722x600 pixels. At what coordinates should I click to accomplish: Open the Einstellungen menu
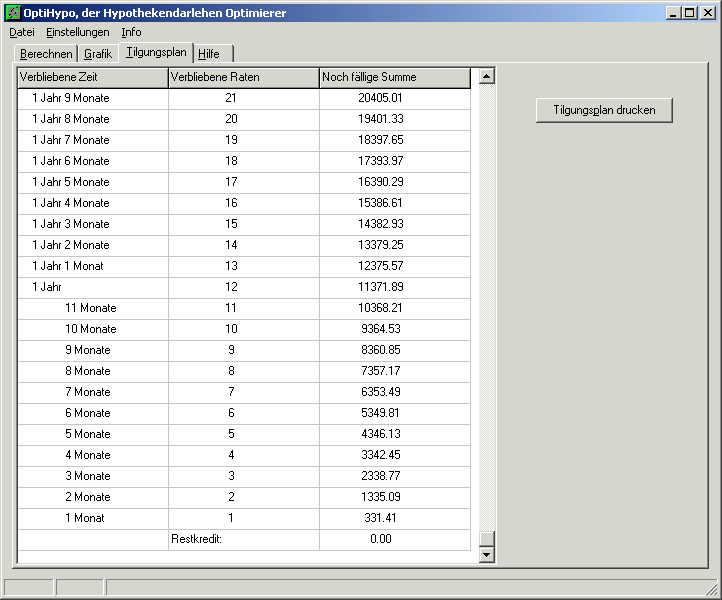pos(78,32)
